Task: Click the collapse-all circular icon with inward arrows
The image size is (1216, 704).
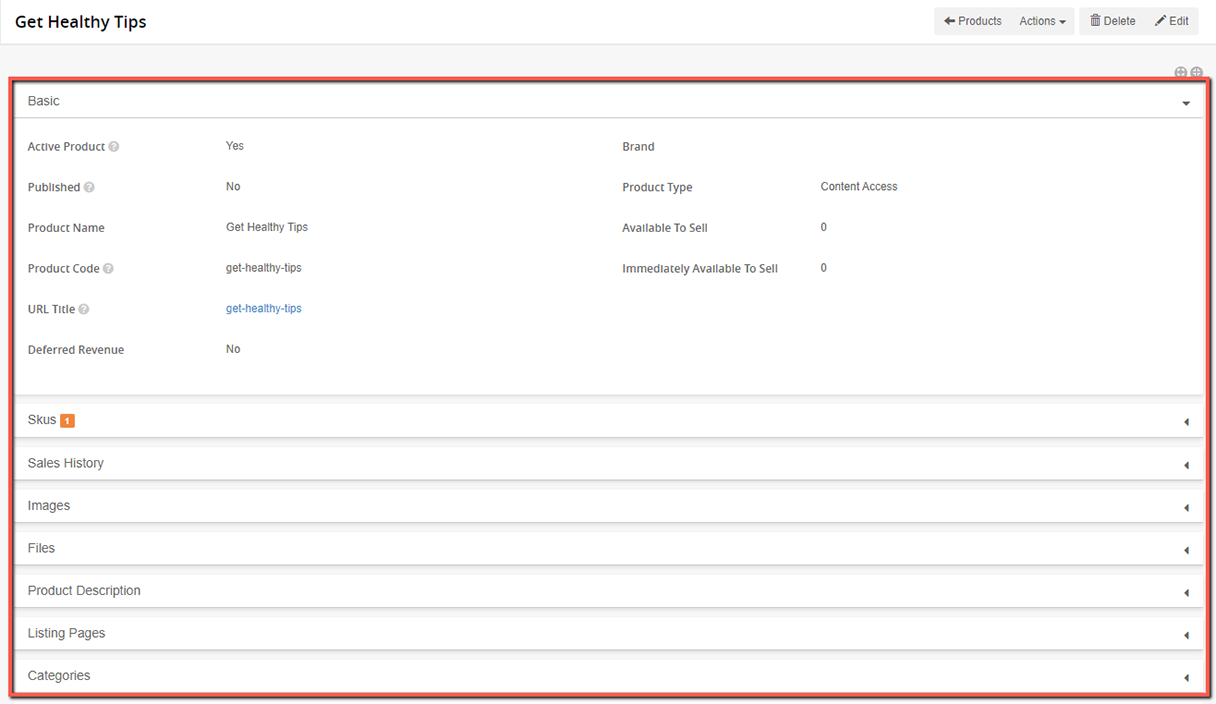Action: click(1180, 72)
